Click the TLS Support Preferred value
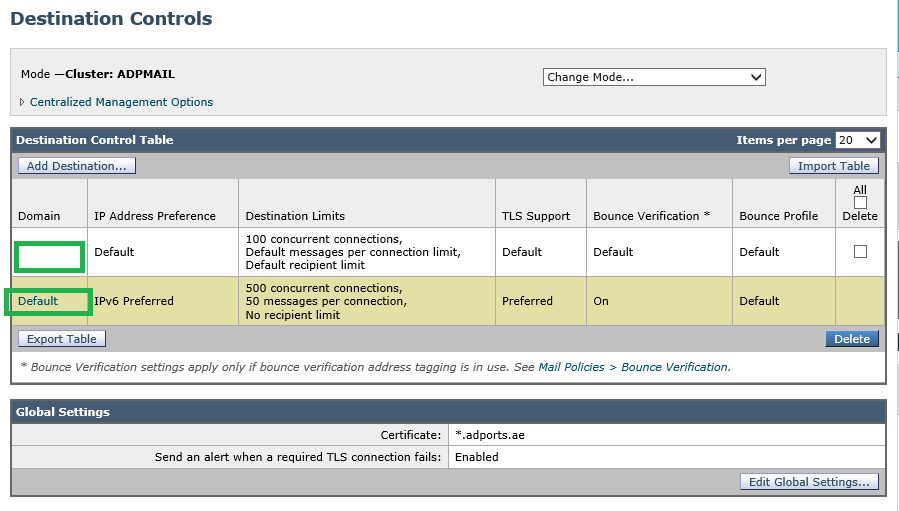The height and width of the screenshot is (511, 899). pyautogui.click(x=527, y=301)
